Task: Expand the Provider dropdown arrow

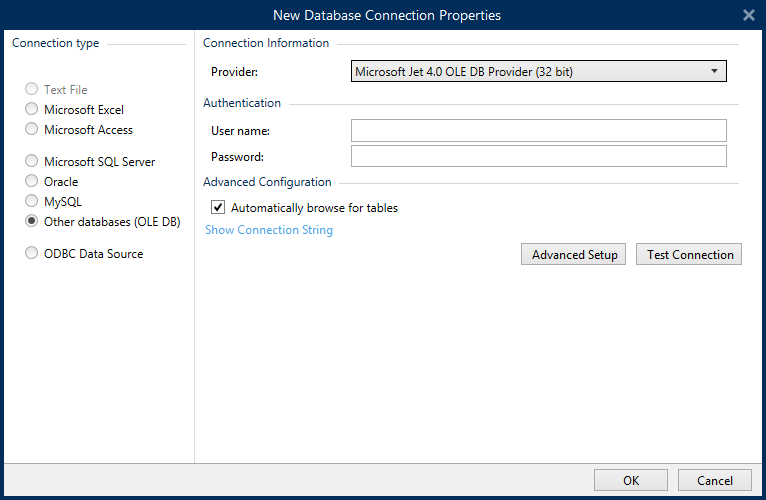Action: coord(714,71)
